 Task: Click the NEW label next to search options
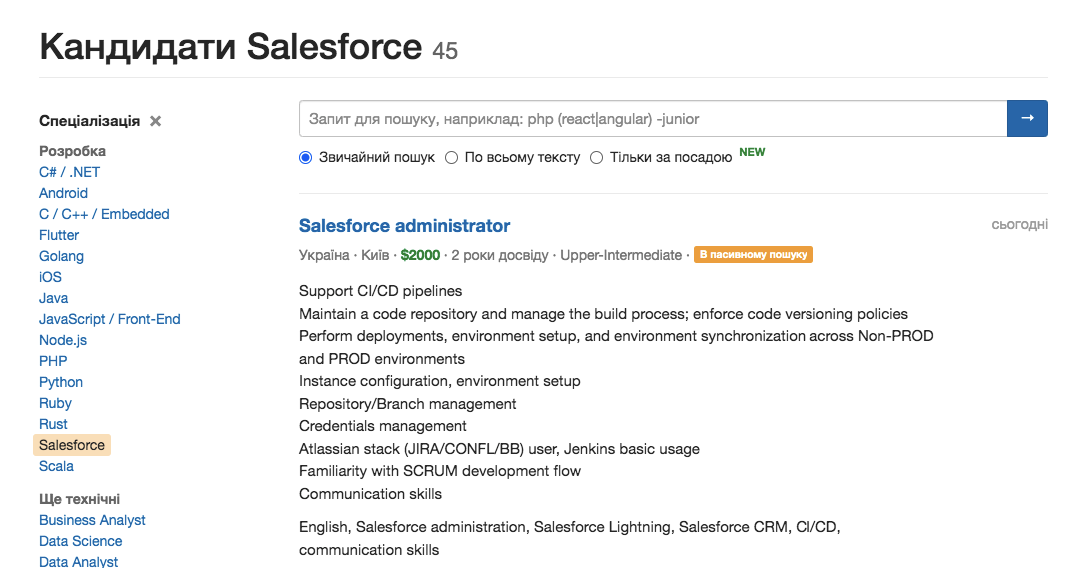[x=752, y=152]
